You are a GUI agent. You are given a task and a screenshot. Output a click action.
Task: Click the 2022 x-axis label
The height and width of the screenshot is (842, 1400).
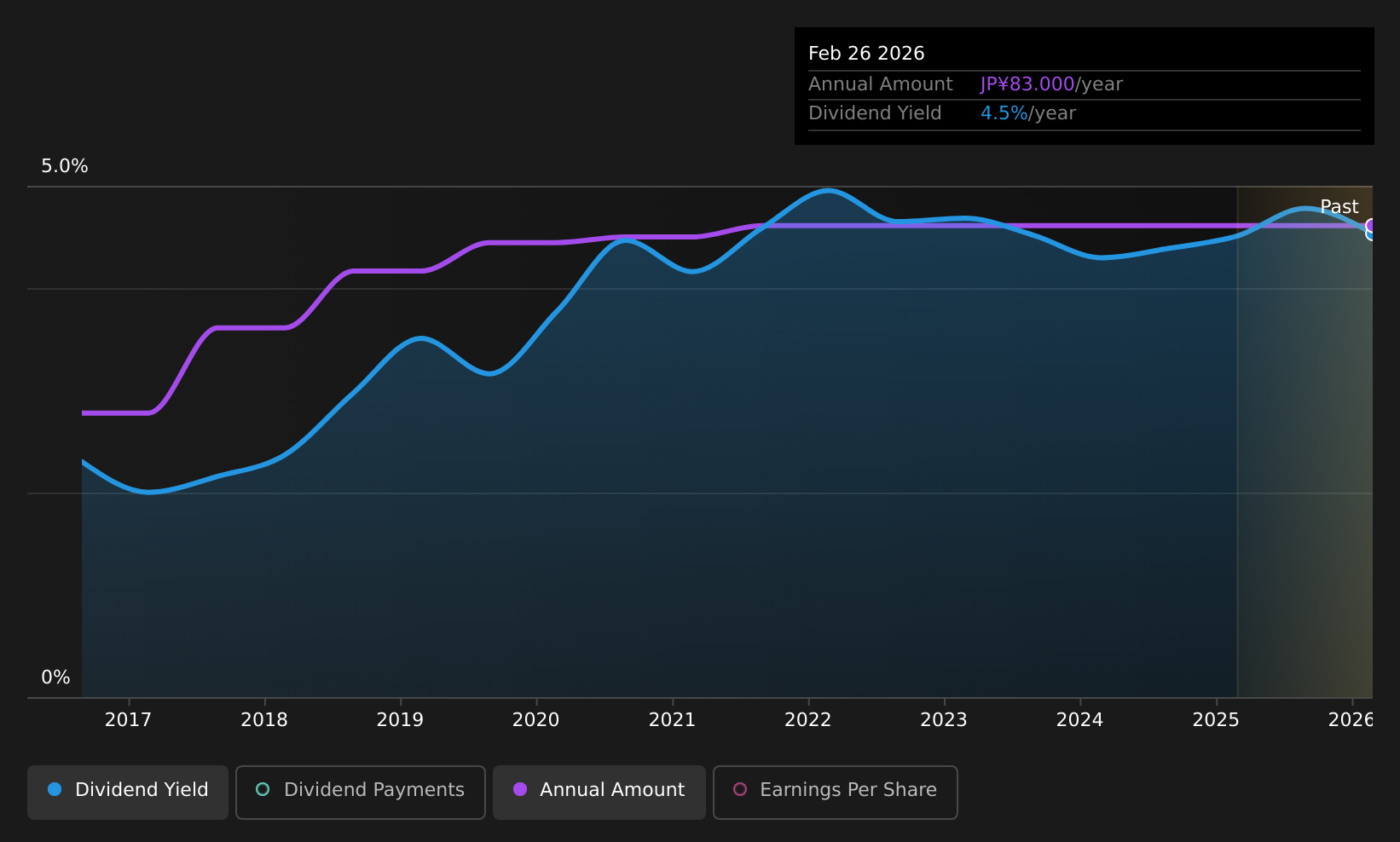807,720
